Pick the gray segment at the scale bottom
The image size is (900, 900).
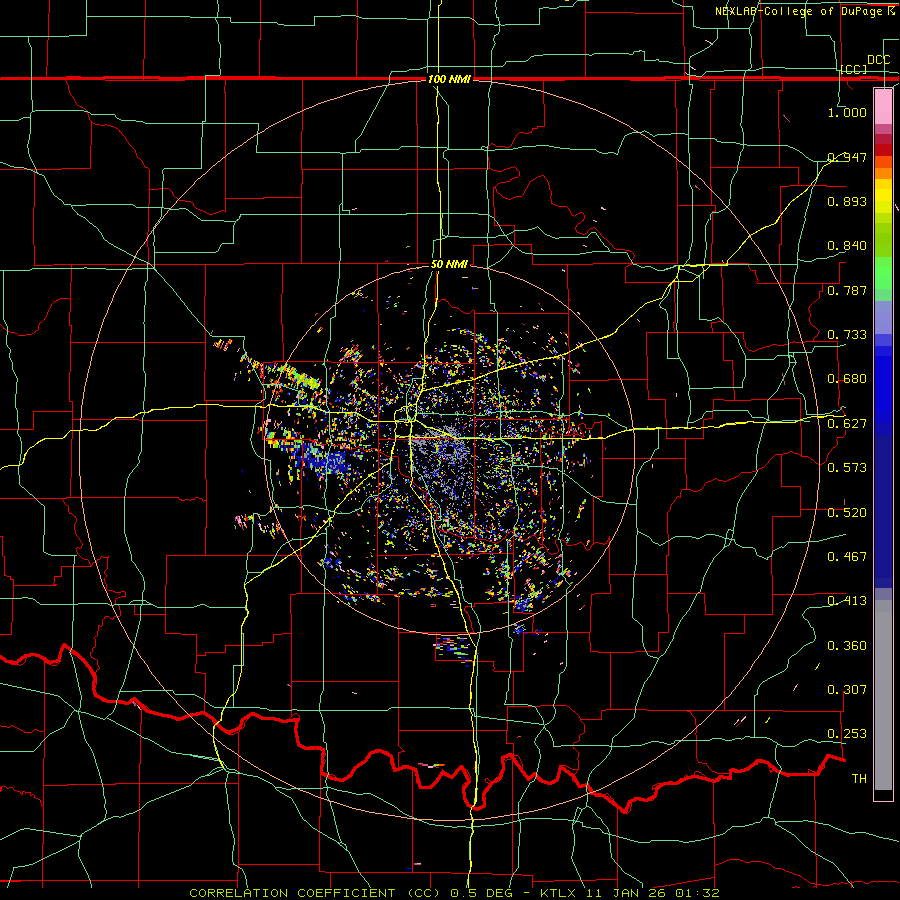coord(883,695)
